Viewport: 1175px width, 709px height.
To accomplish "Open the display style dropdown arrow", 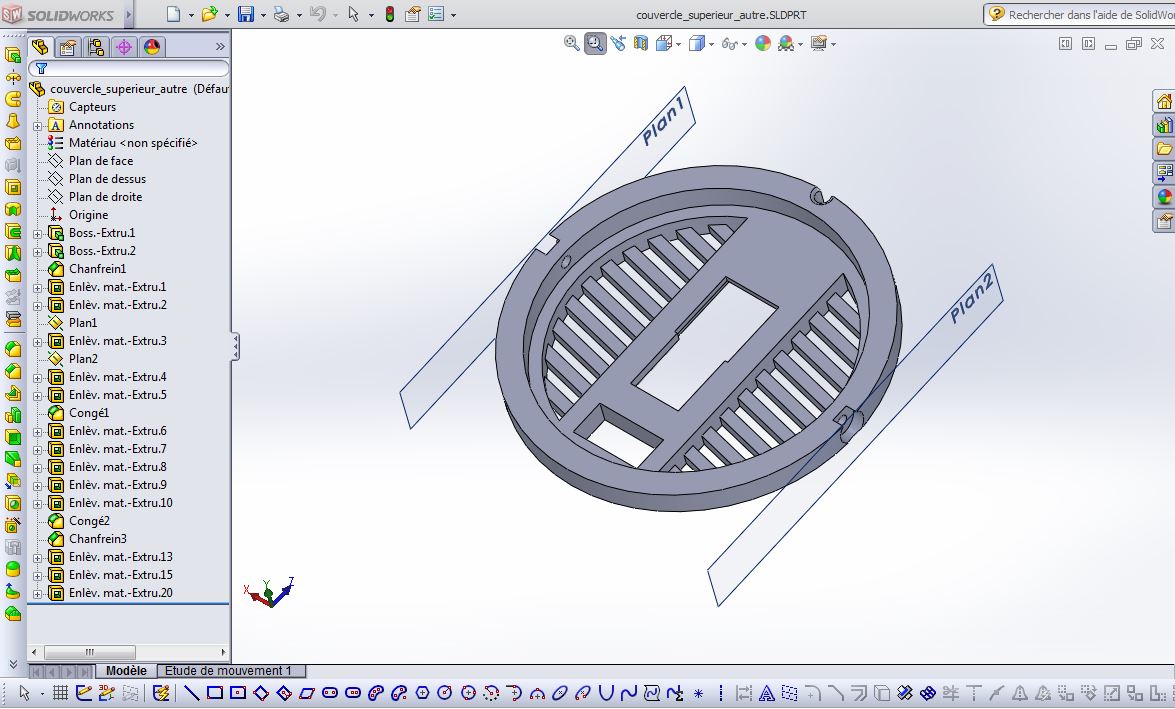I will [x=710, y=44].
